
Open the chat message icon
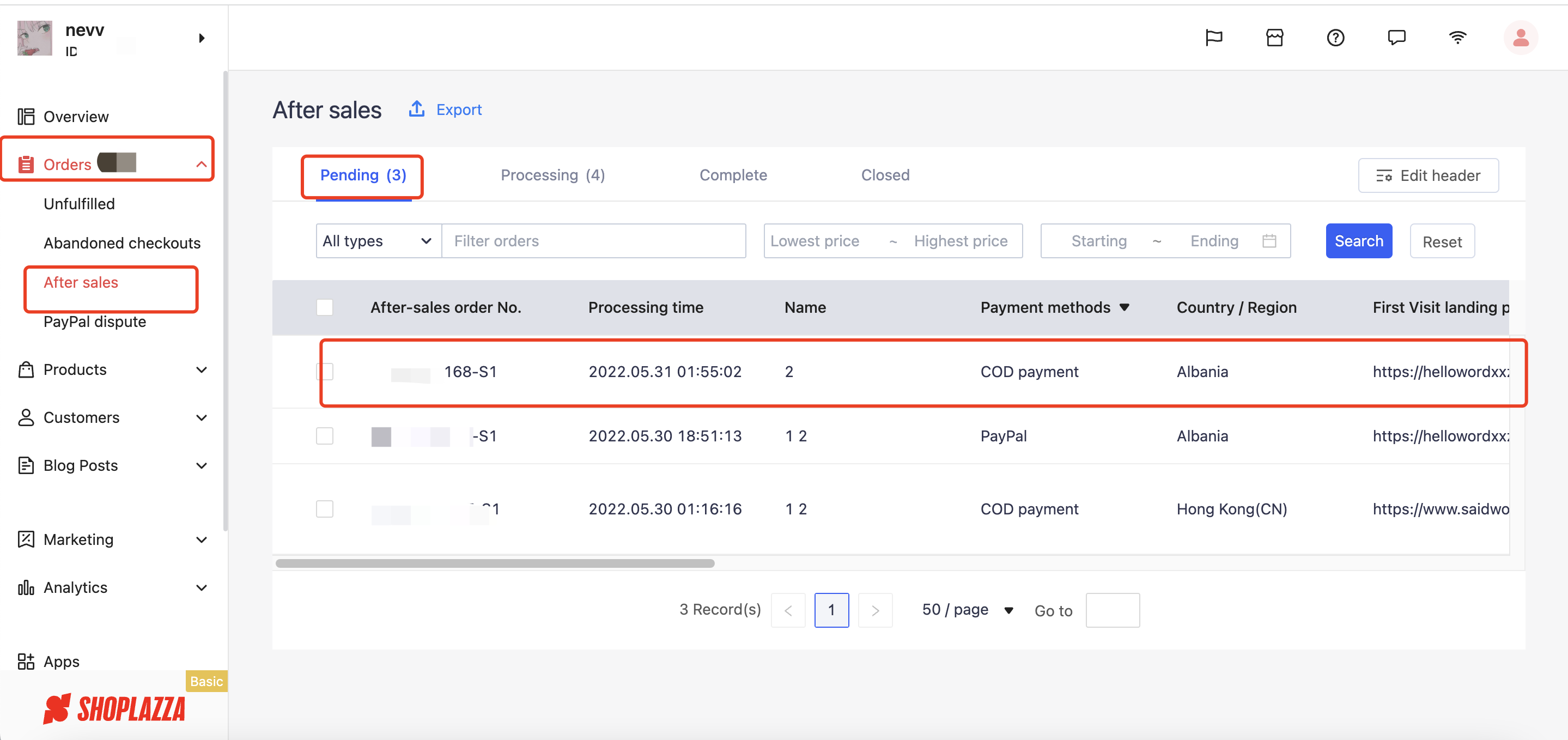pos(1396,38)
